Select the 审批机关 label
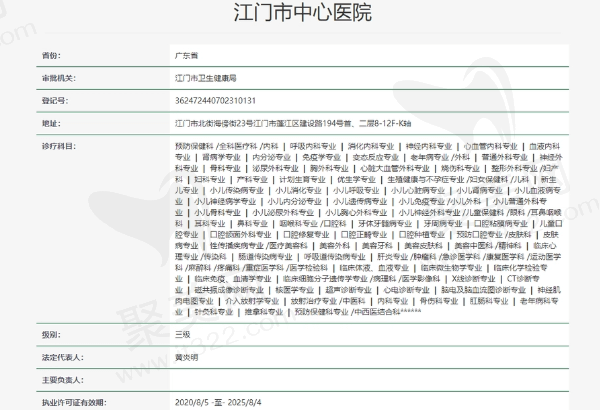600x410 pixels. click(59, 78)
